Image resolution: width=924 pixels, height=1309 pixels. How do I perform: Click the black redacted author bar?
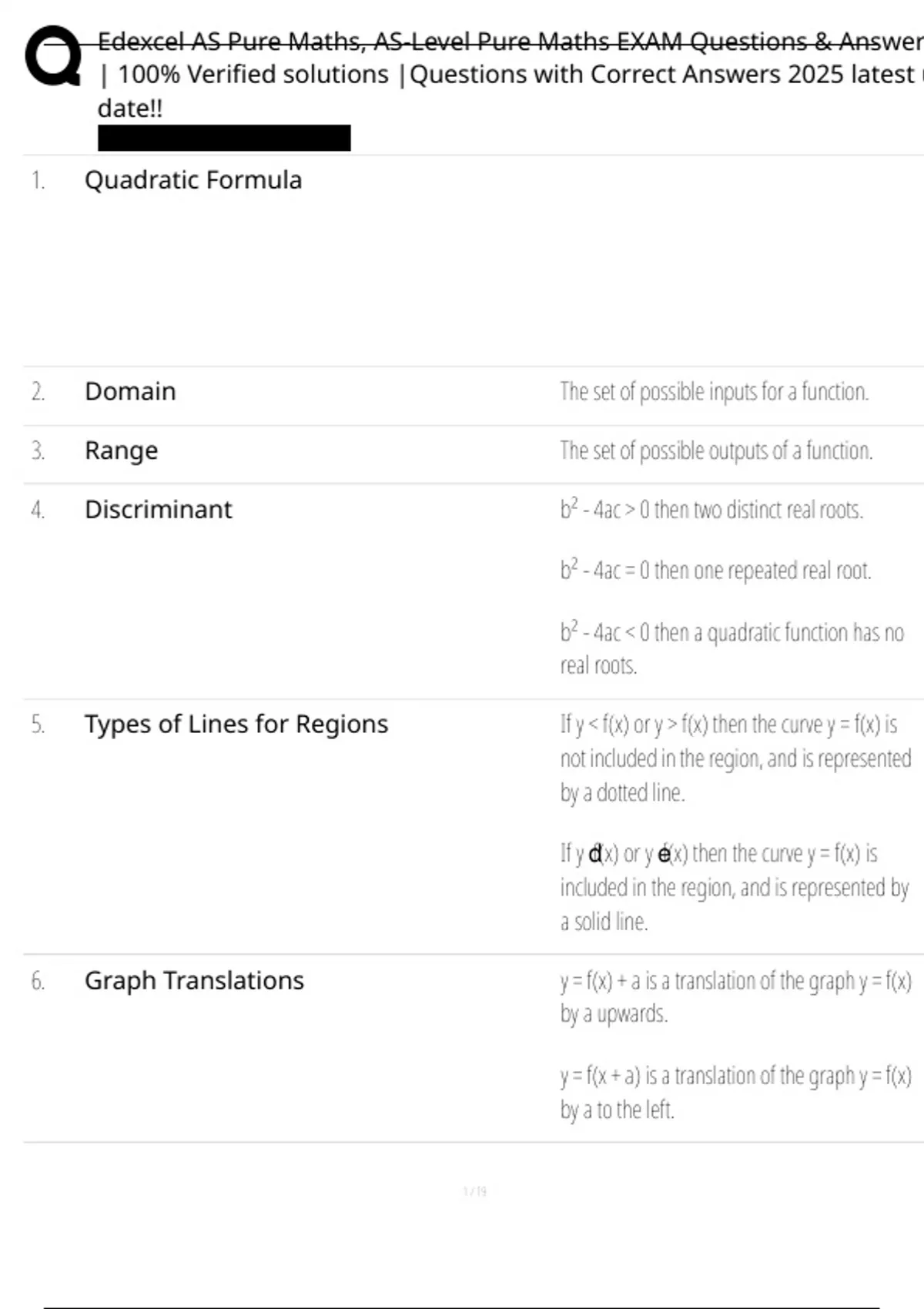(x=224, y=138)
